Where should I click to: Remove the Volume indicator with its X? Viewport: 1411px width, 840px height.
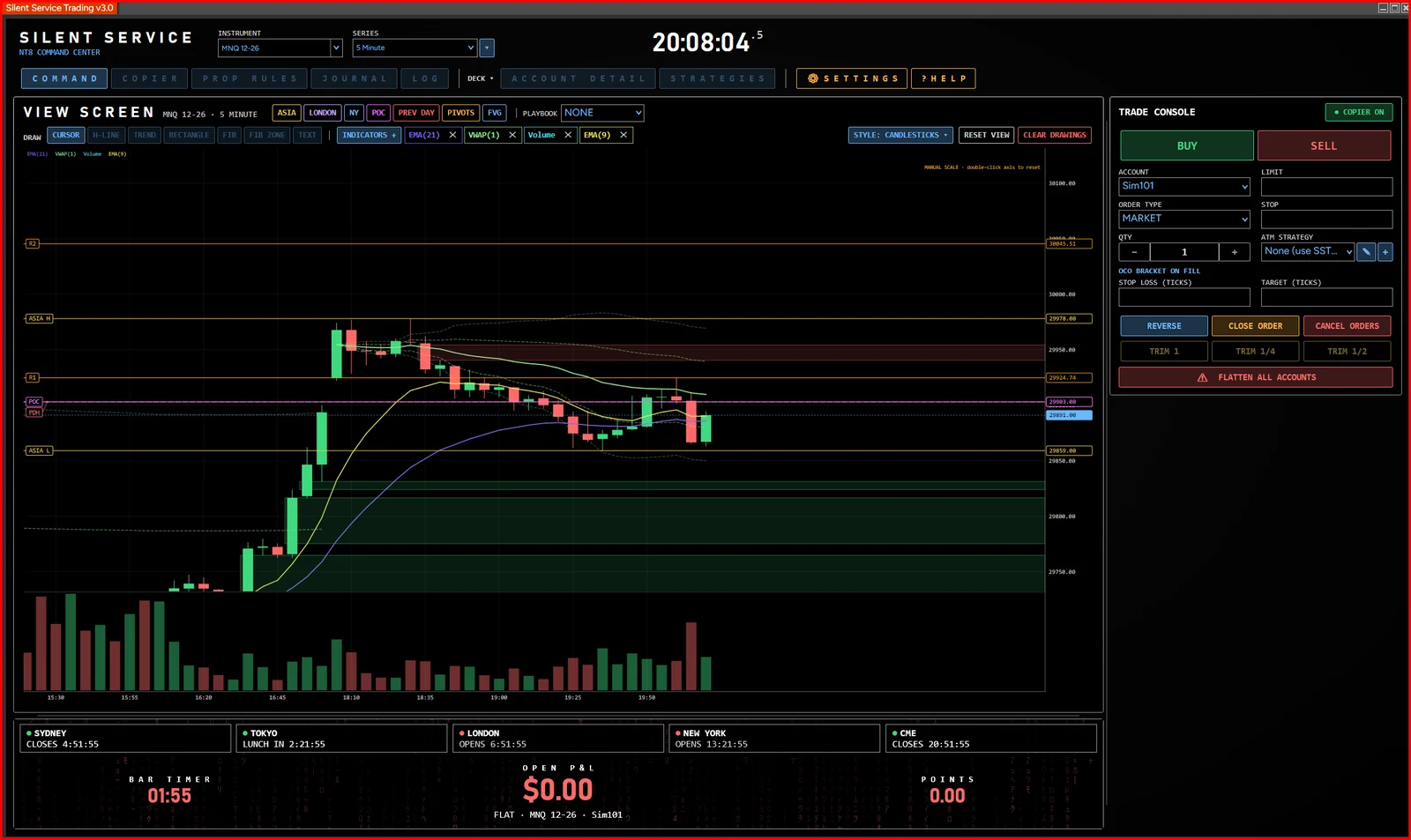pos(568,135)
